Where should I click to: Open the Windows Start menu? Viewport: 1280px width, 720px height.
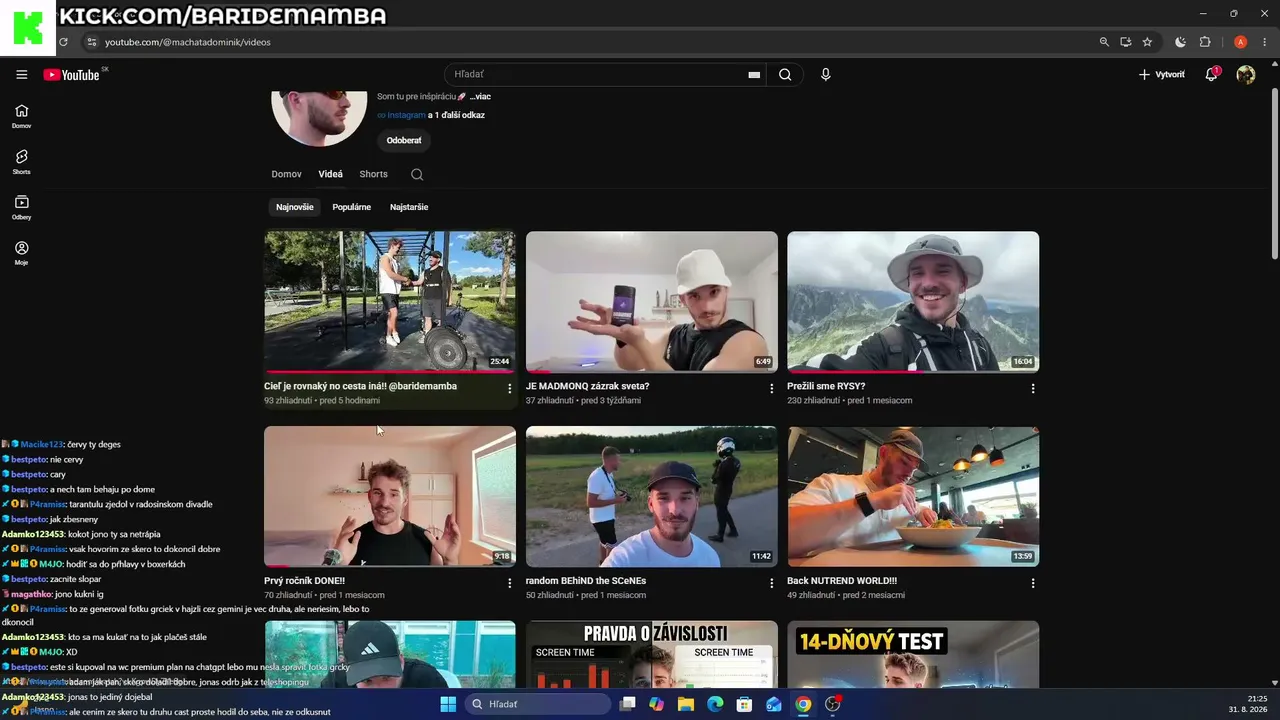448,704
